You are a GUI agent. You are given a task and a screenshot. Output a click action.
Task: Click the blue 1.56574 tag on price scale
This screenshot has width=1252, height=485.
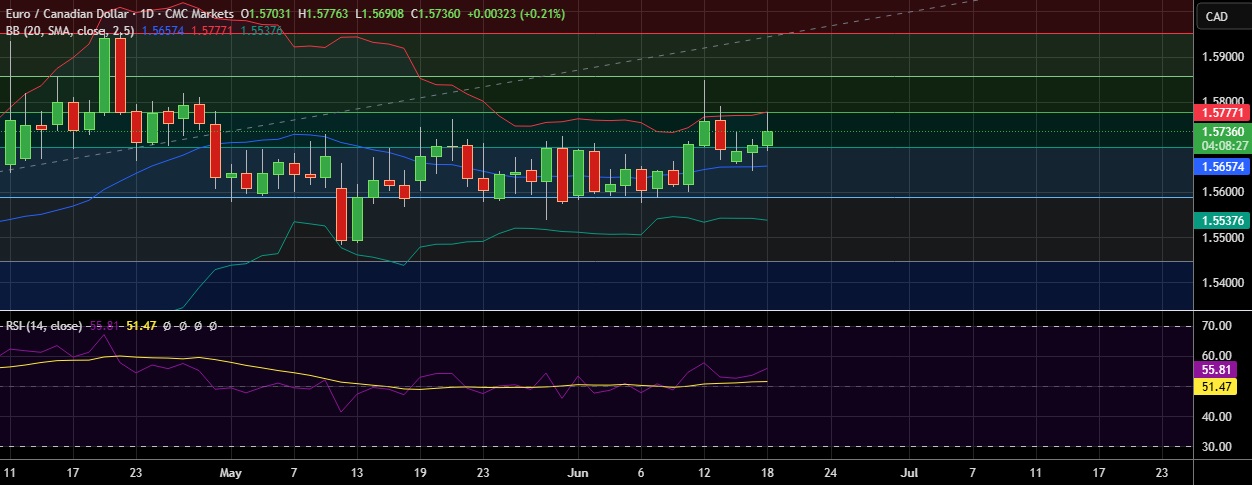[1223, 167]
